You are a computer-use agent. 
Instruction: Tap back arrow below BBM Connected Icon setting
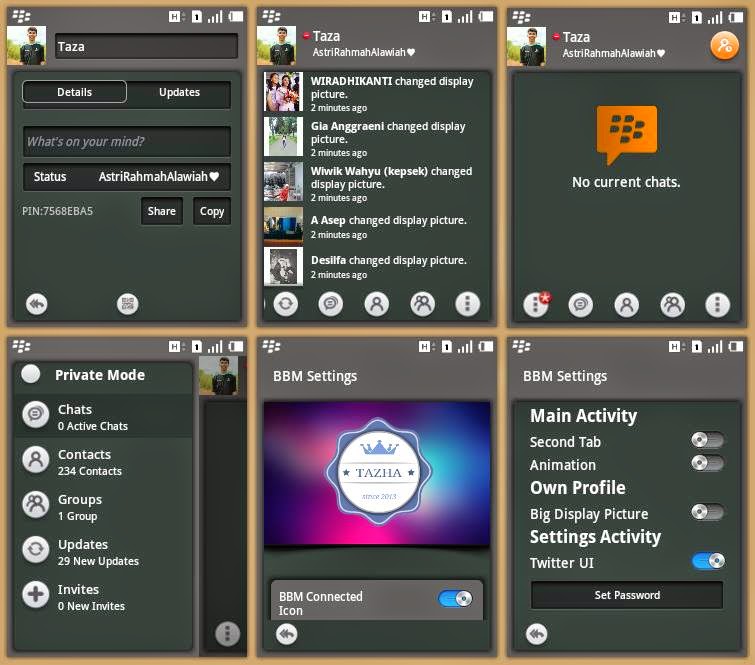pos(286,634)
